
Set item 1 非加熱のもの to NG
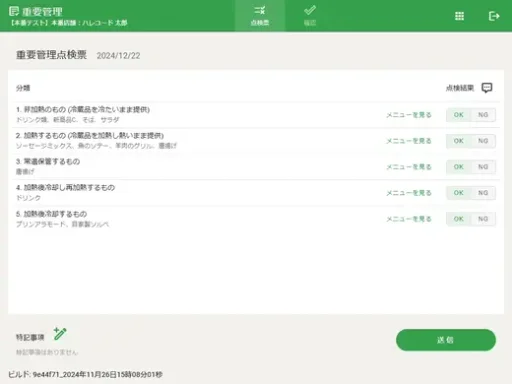483,115
